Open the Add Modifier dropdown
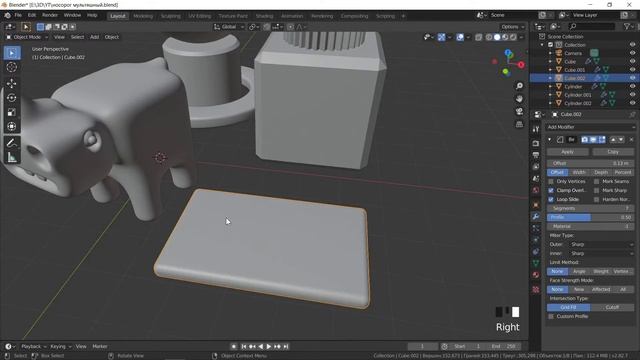This screenshot has height=360, width=640. pos(591,127)
